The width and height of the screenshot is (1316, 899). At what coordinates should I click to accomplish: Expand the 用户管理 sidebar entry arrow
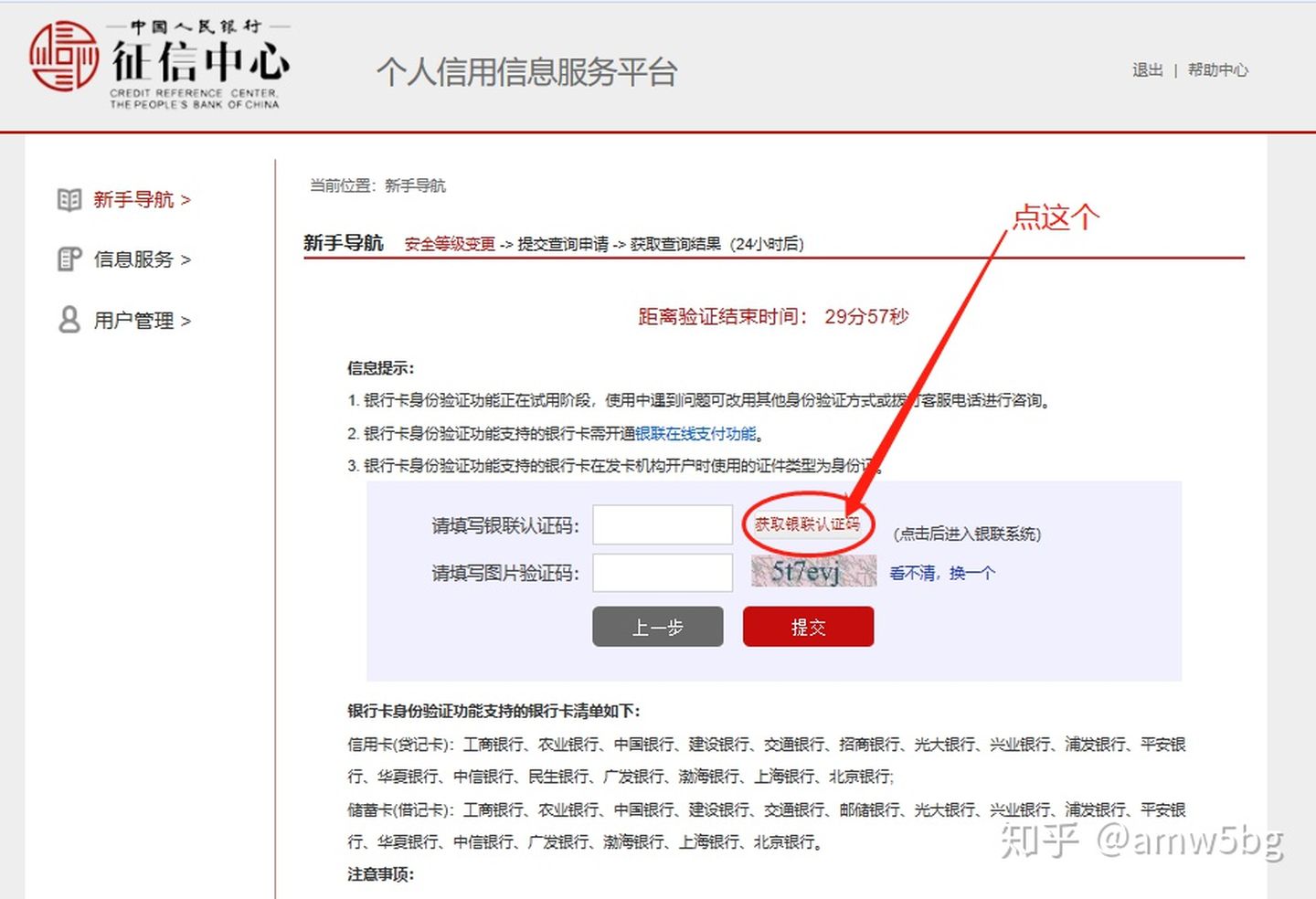click(187, 321)
